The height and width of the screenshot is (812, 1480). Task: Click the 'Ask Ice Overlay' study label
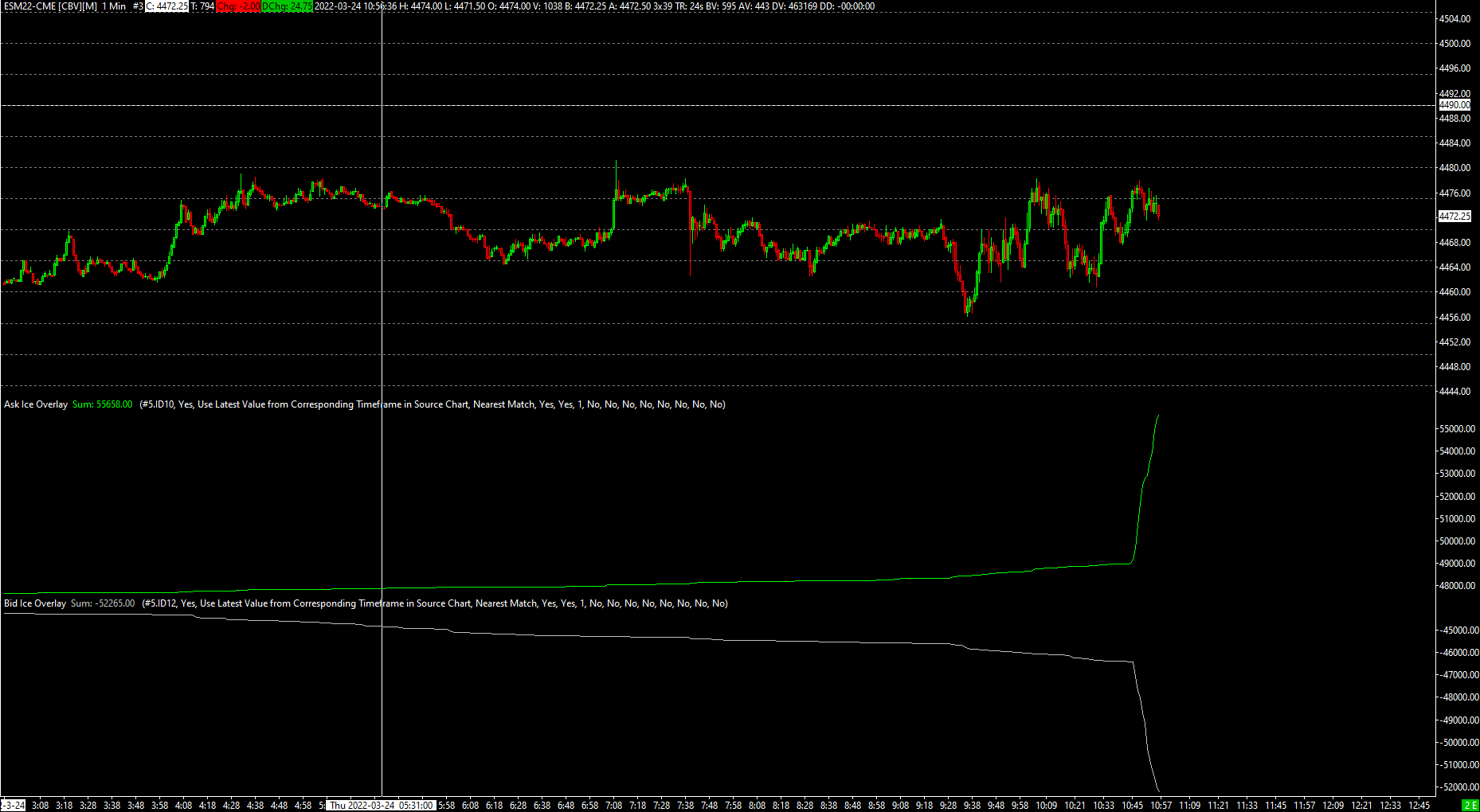tap(36, 404)
